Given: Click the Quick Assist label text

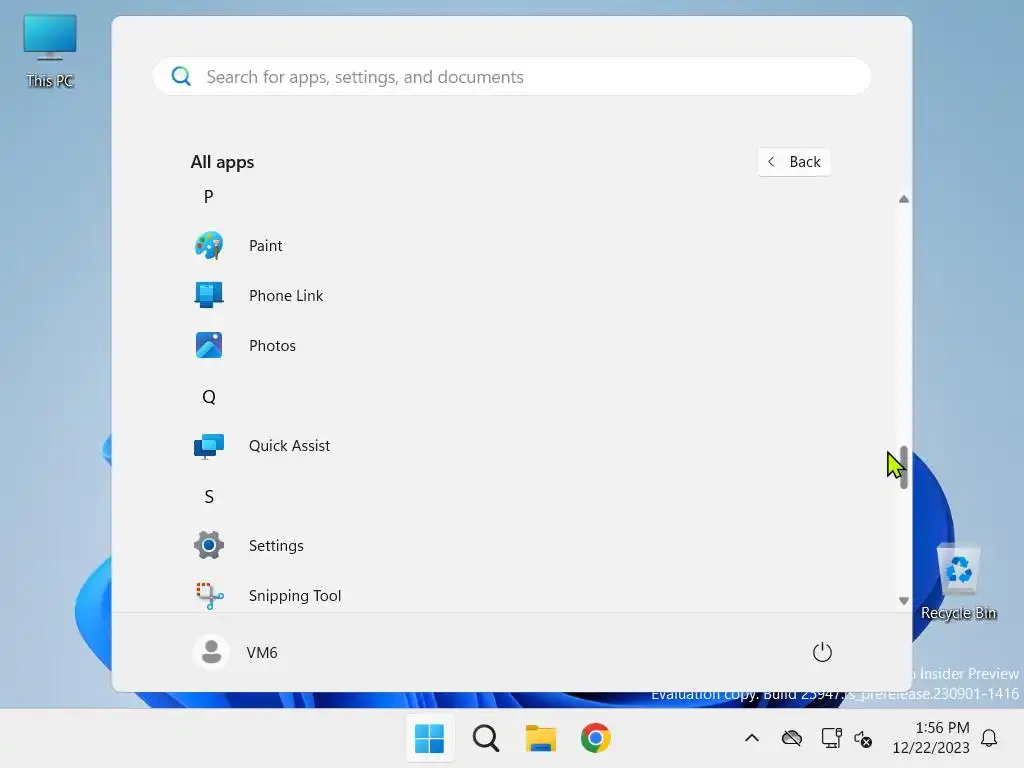Looking at the screenshot, I should pyautogui.click(x=289, y=445).
